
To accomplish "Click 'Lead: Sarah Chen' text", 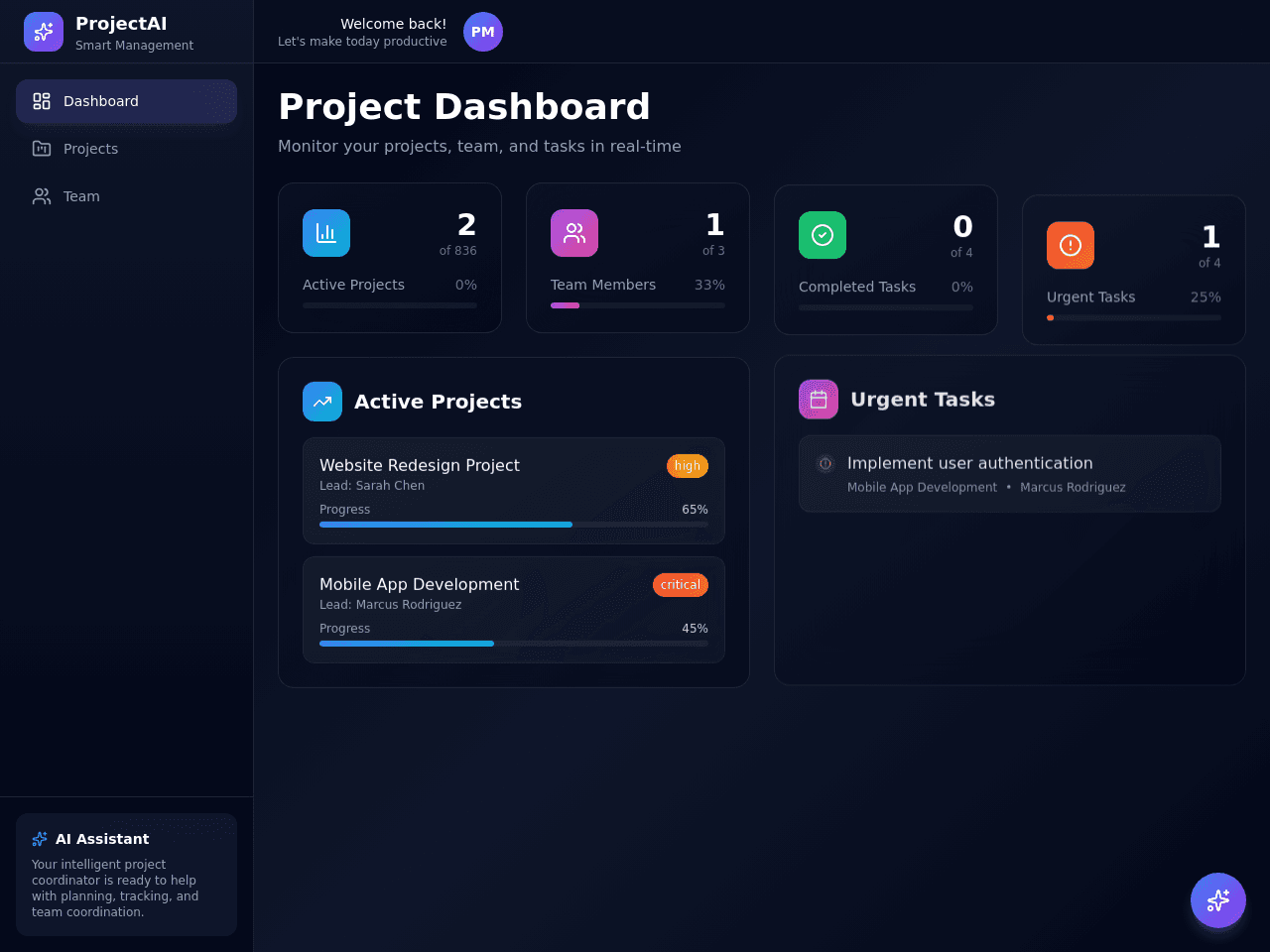I will (x=372, y=486).
